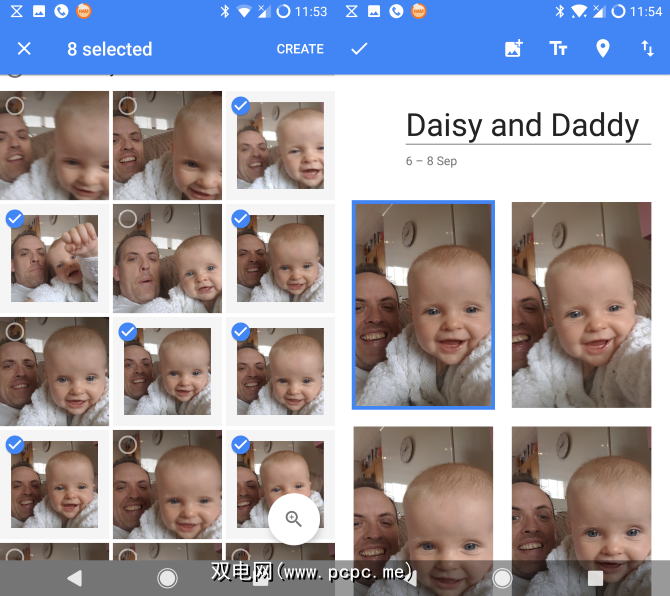Tap the Android home button on left screen
The width and height of the screenshot is (670, 596).
coord(167,578)
